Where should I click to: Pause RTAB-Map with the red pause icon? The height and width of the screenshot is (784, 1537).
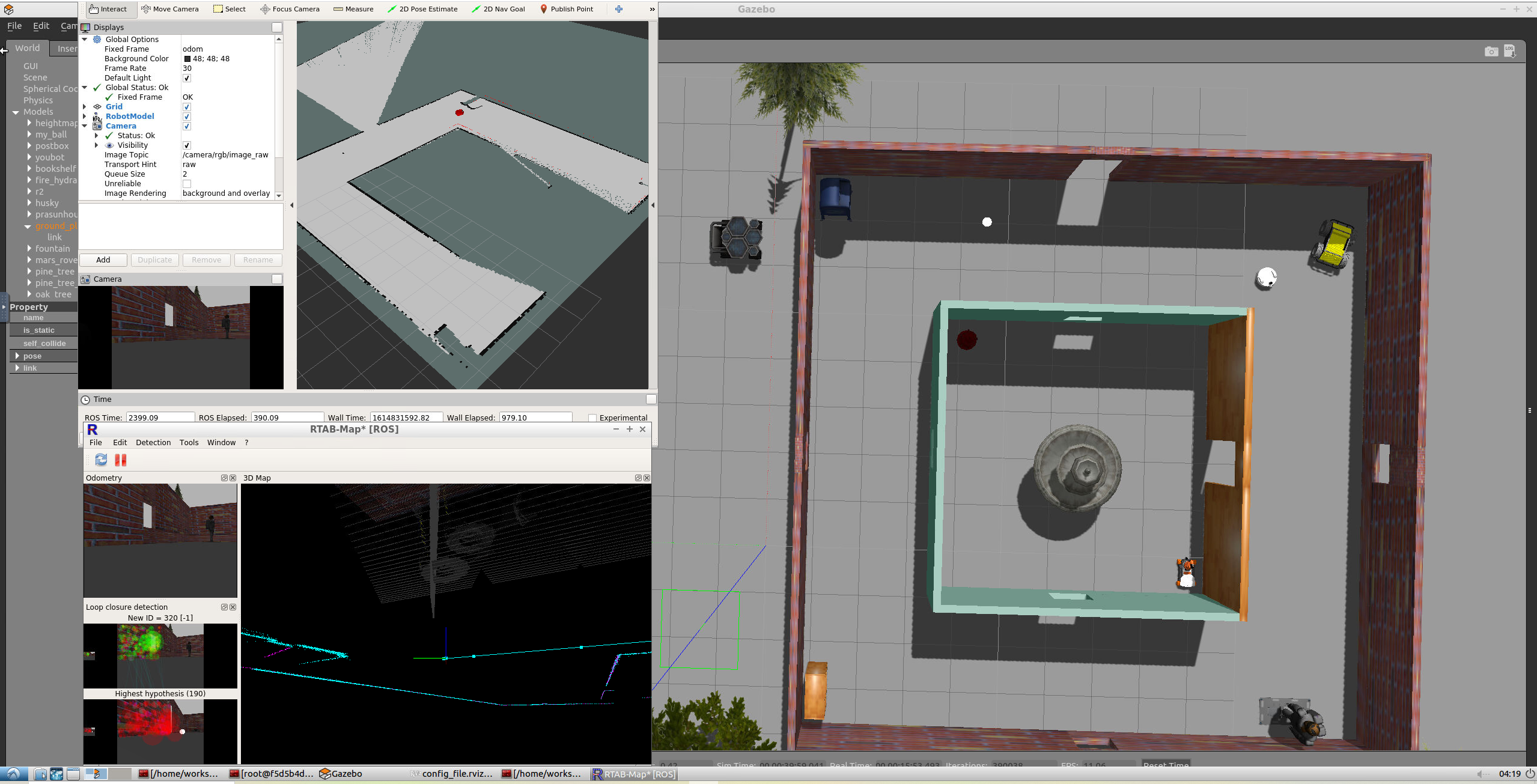(121, 460)
